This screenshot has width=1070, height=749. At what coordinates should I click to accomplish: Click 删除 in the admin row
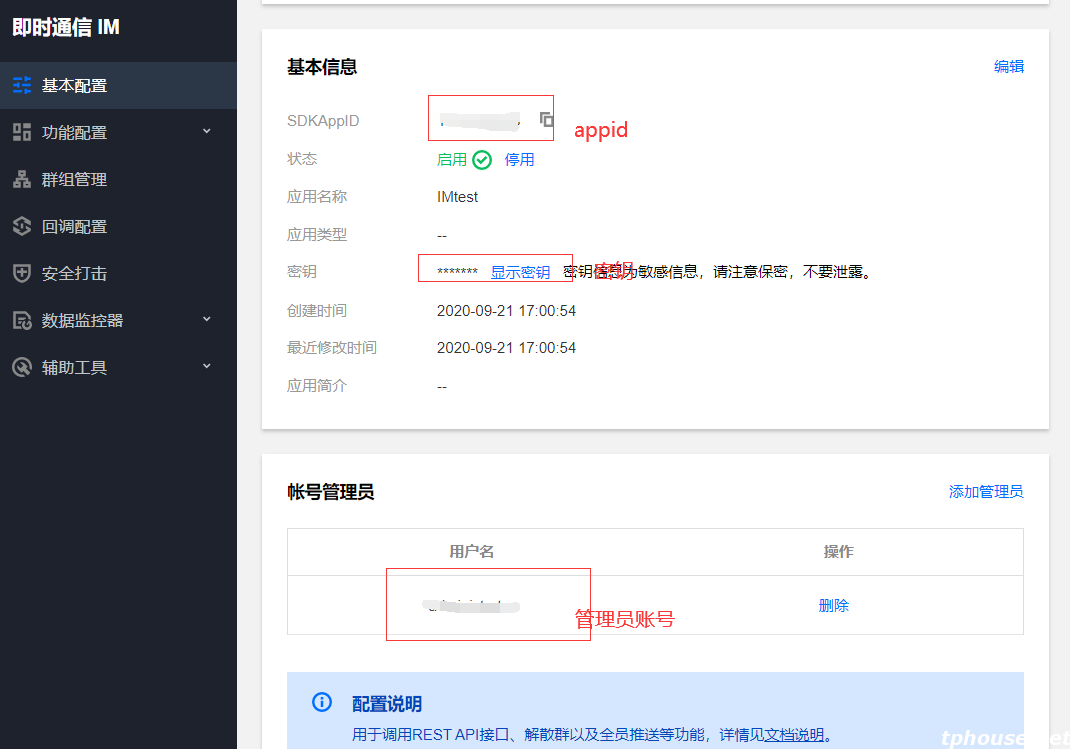click(x=833, y=605)
